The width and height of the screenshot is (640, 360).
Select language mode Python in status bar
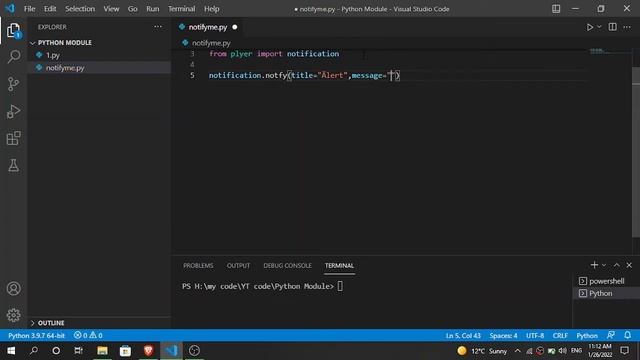tap(587, 336)
